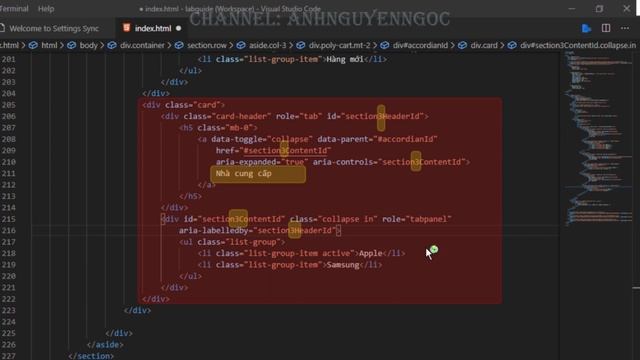The image size is (640, 360).
Task: Click the symbol icon before section.row breadcrumb
Action: coord(179,45)
